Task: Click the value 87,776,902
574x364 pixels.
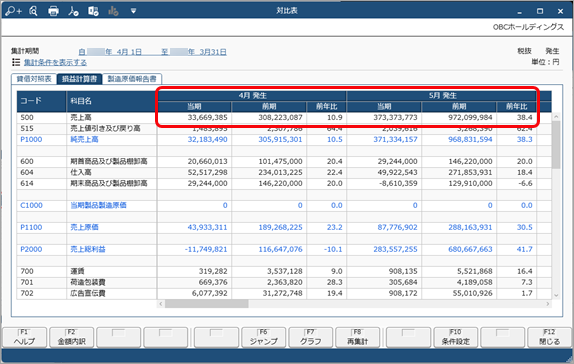Action: point(398,227)
